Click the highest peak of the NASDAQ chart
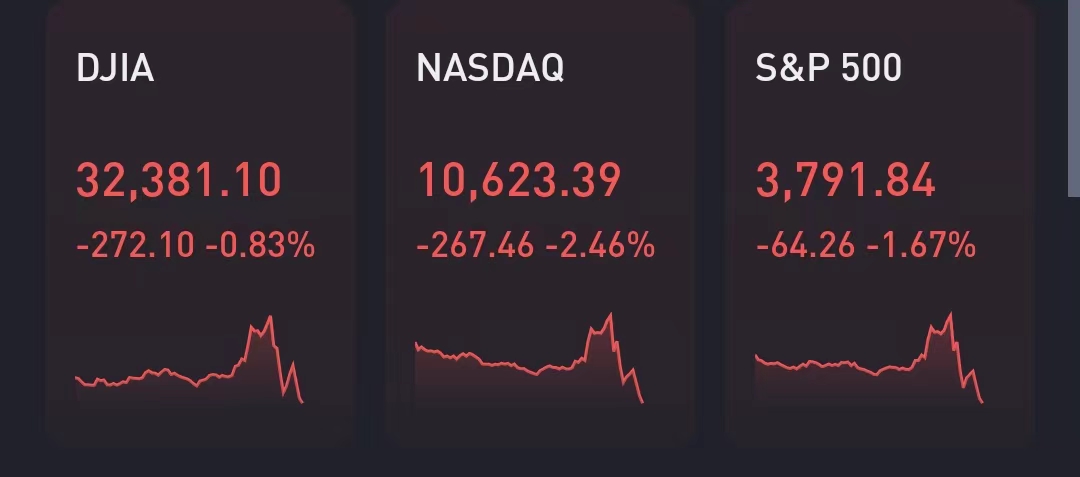The image size is (1080, 477). (610, 315)
